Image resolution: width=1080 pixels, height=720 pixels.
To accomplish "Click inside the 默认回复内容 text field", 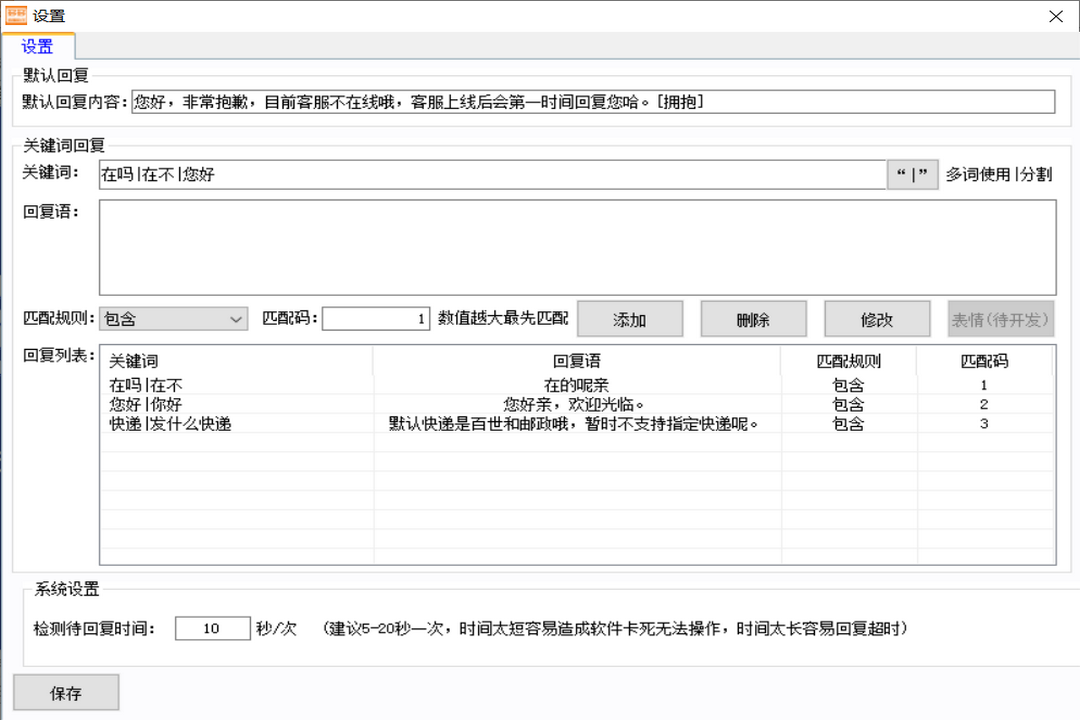I will (x=590, y=101).
